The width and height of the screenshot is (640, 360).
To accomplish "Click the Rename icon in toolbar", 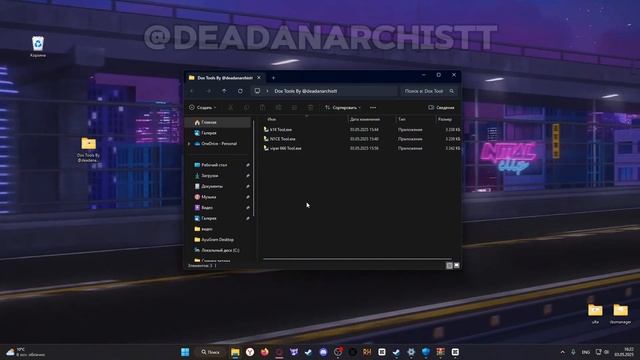I will pyautogui.click(x=278, y=107).
